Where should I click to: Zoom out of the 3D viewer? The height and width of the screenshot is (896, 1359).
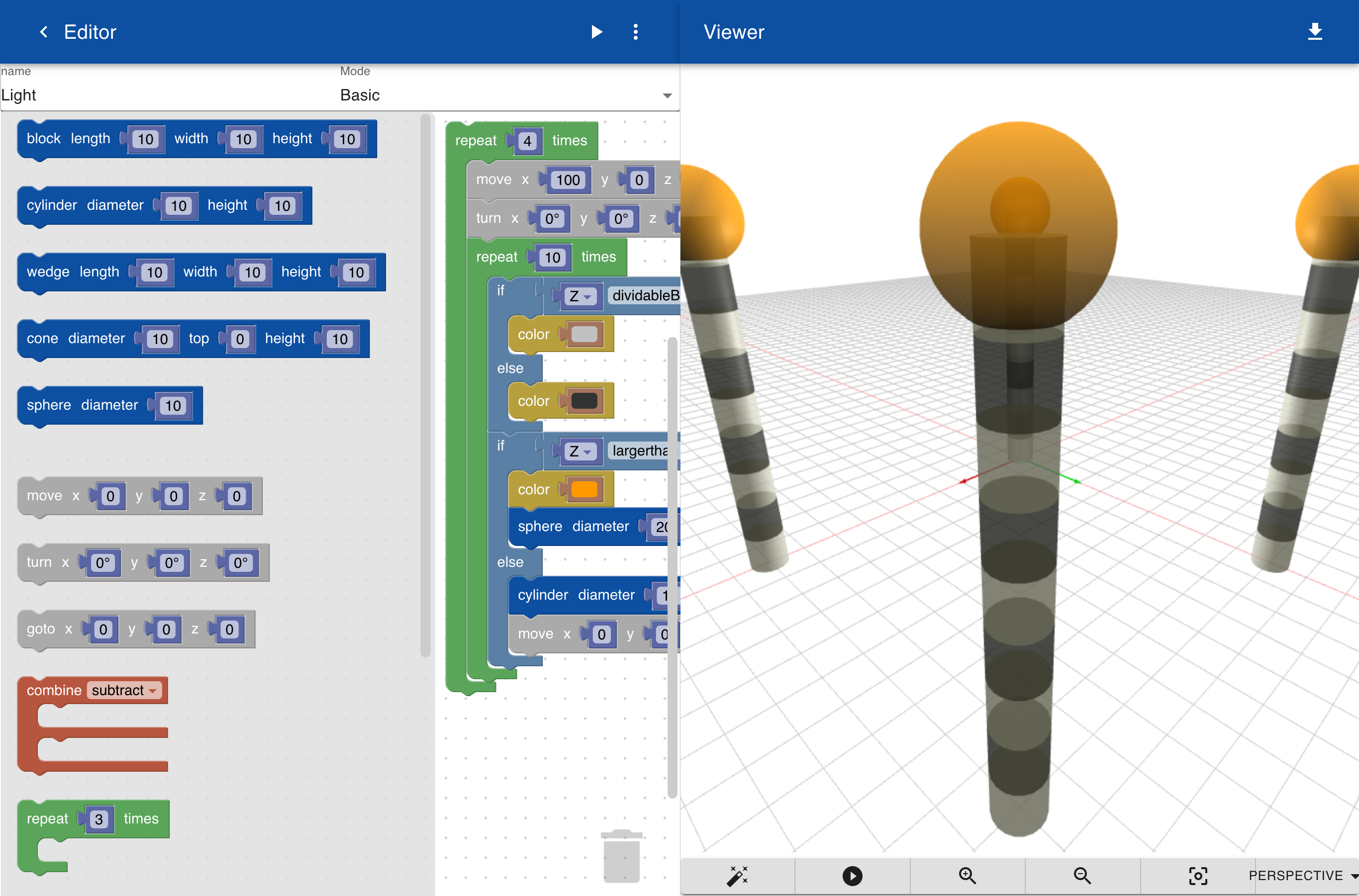pyautogui.click(x=1082, y=875)
